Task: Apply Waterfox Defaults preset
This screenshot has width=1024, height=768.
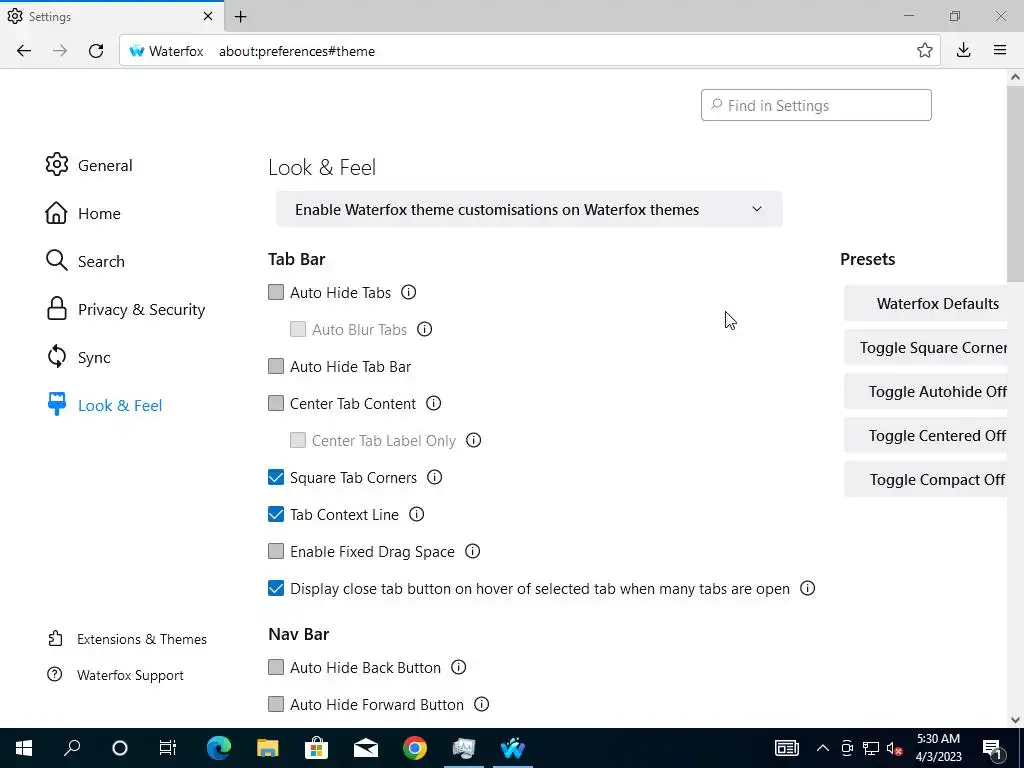Action: point(926,303)
